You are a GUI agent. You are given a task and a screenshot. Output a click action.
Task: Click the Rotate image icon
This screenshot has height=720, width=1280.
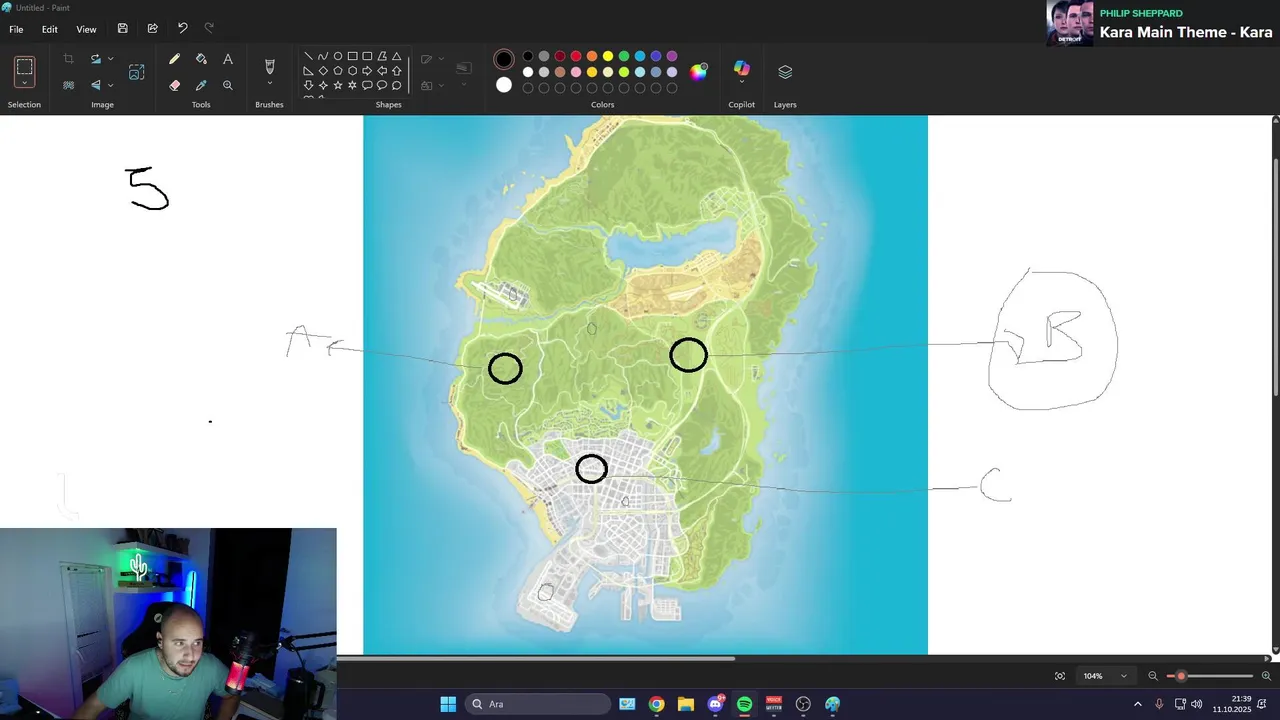(x=96, y=60)
